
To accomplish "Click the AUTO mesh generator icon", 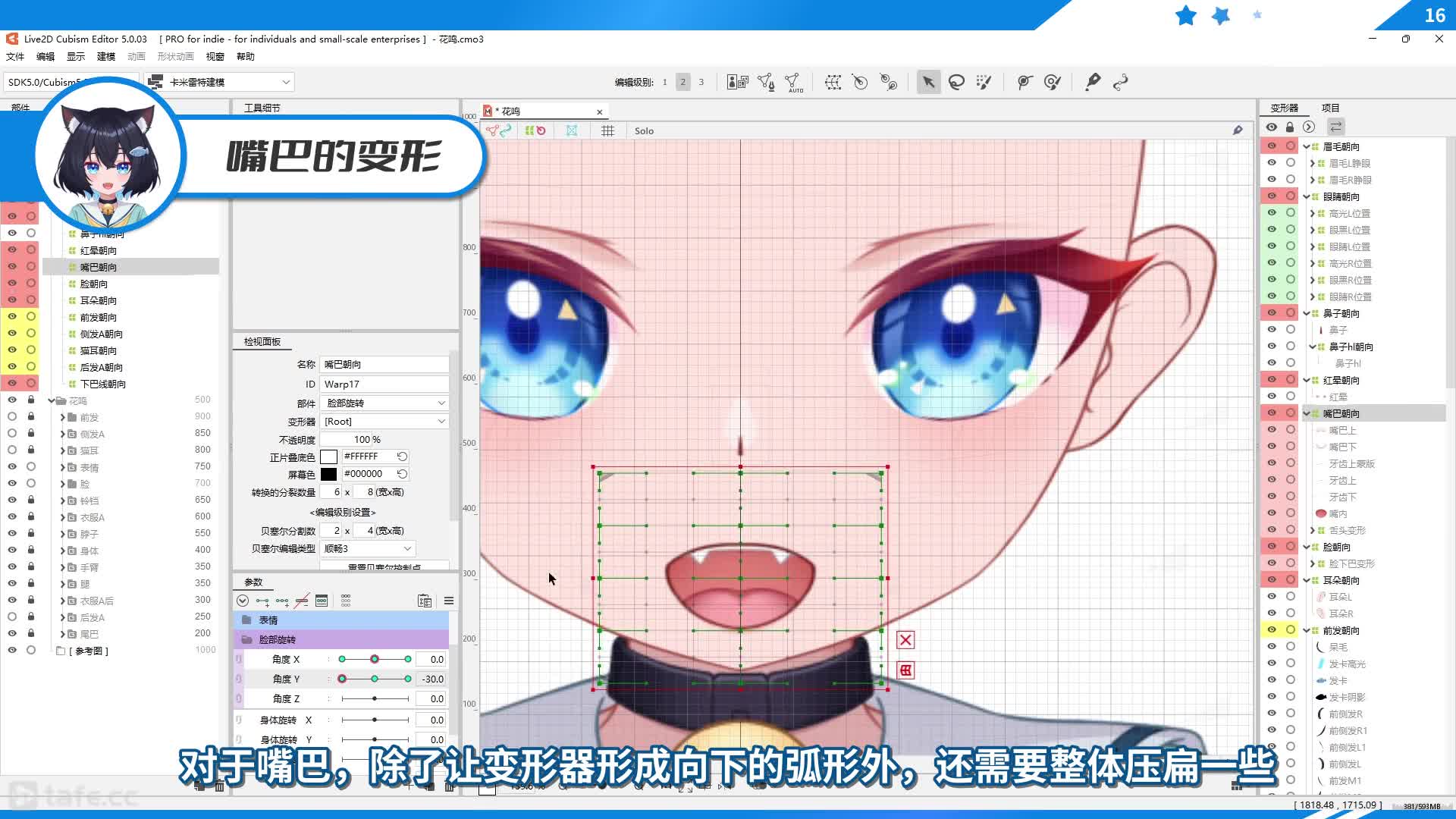I will [794, 82].
